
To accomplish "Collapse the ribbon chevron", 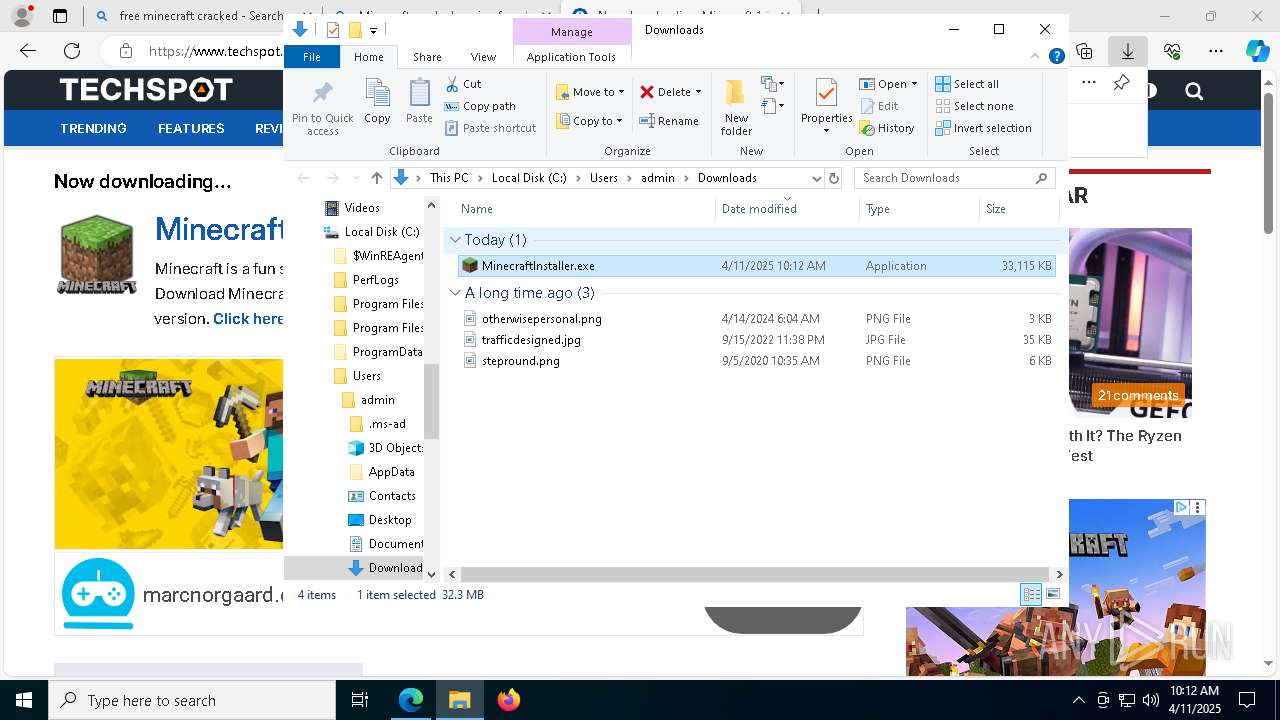I will [x=1037, y=57].
